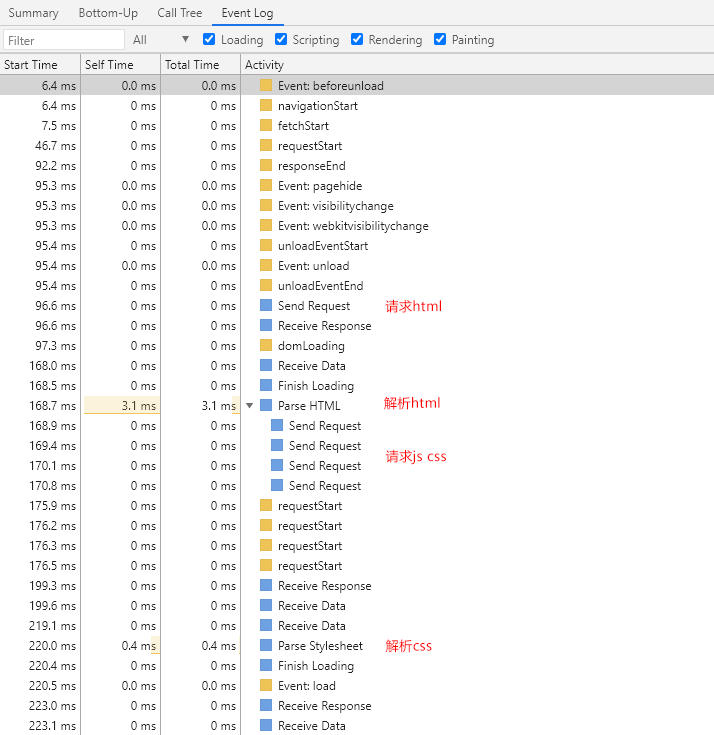Collapse the Parse HTML row
The image size is (714, 735).
[250, 406]
